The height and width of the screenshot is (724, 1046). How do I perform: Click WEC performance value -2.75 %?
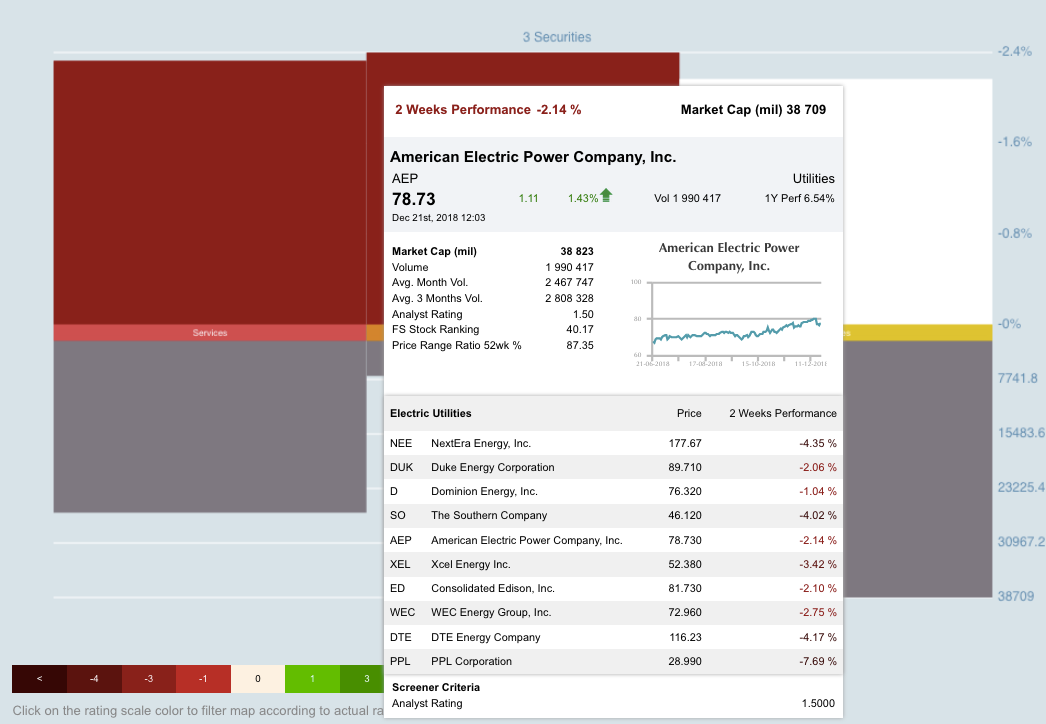coord(818,612)
